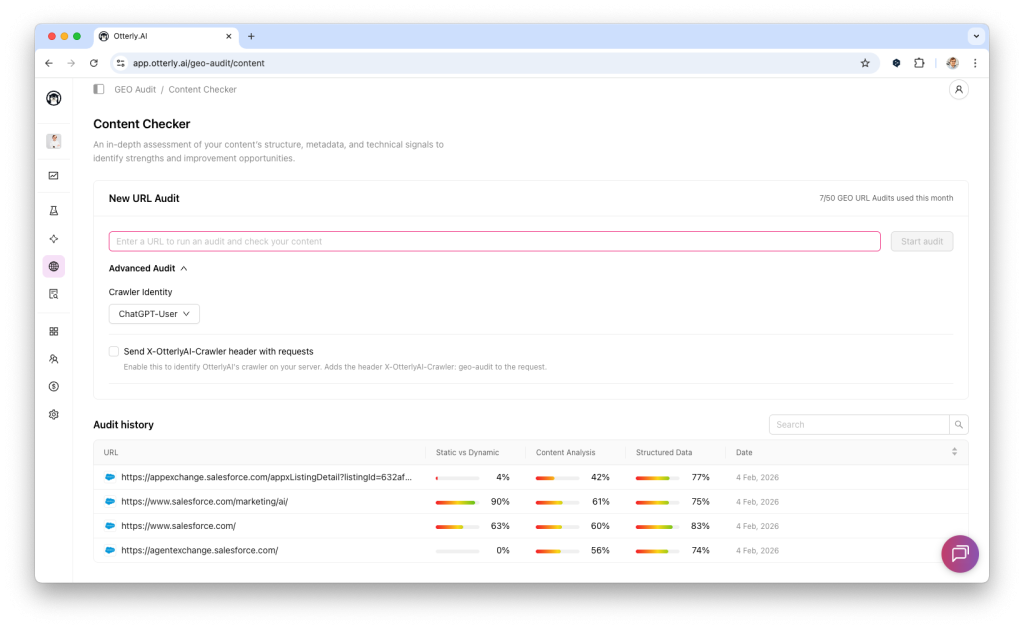Open the browser extensions puzzle icon
Screen dimensions: 1024x629
[x=919, y=63]
